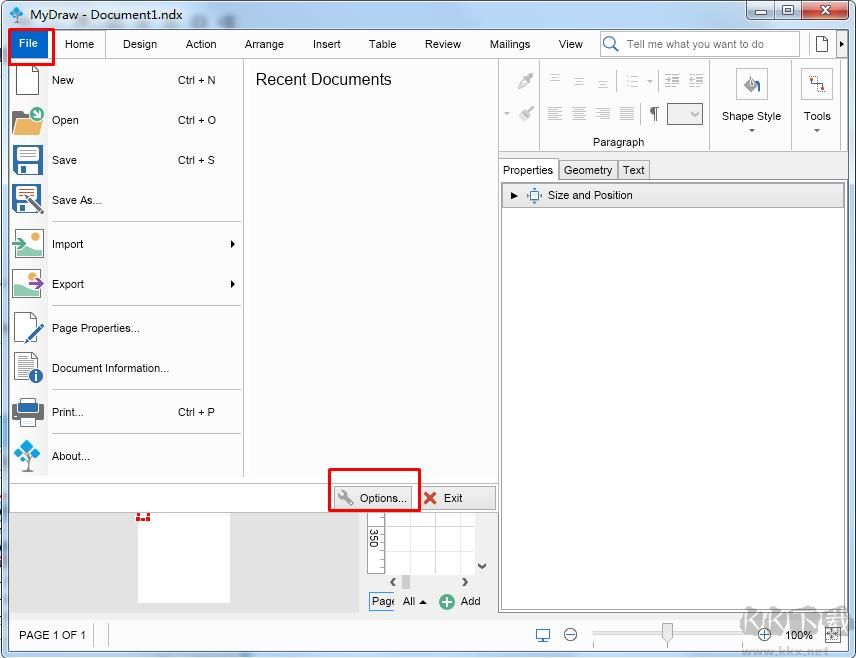Screen dimensions: 856x658
Task: Open the bullet list dropdown arrow
Action: click(x=650, y=81)
